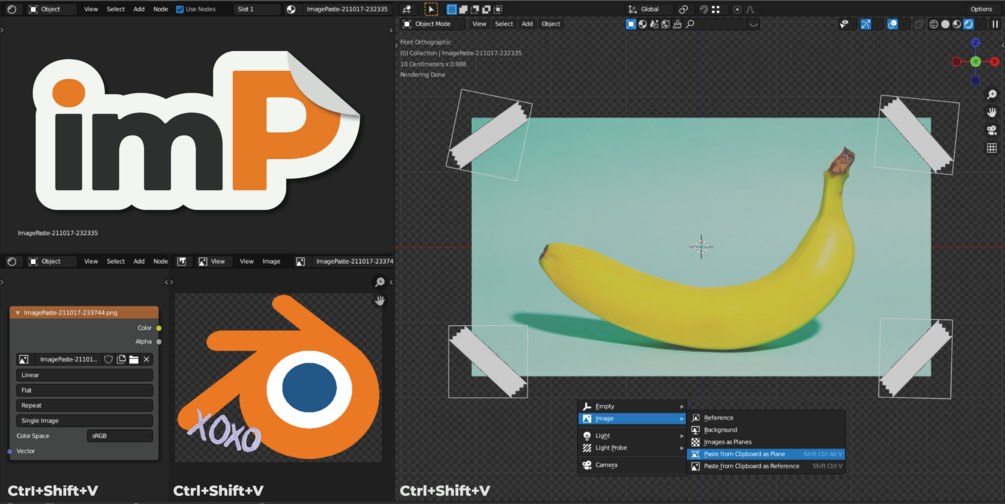Click zoom magnifier in the image editor
Viewport: 1005px width, 504px height.
[x=379, y=282]
